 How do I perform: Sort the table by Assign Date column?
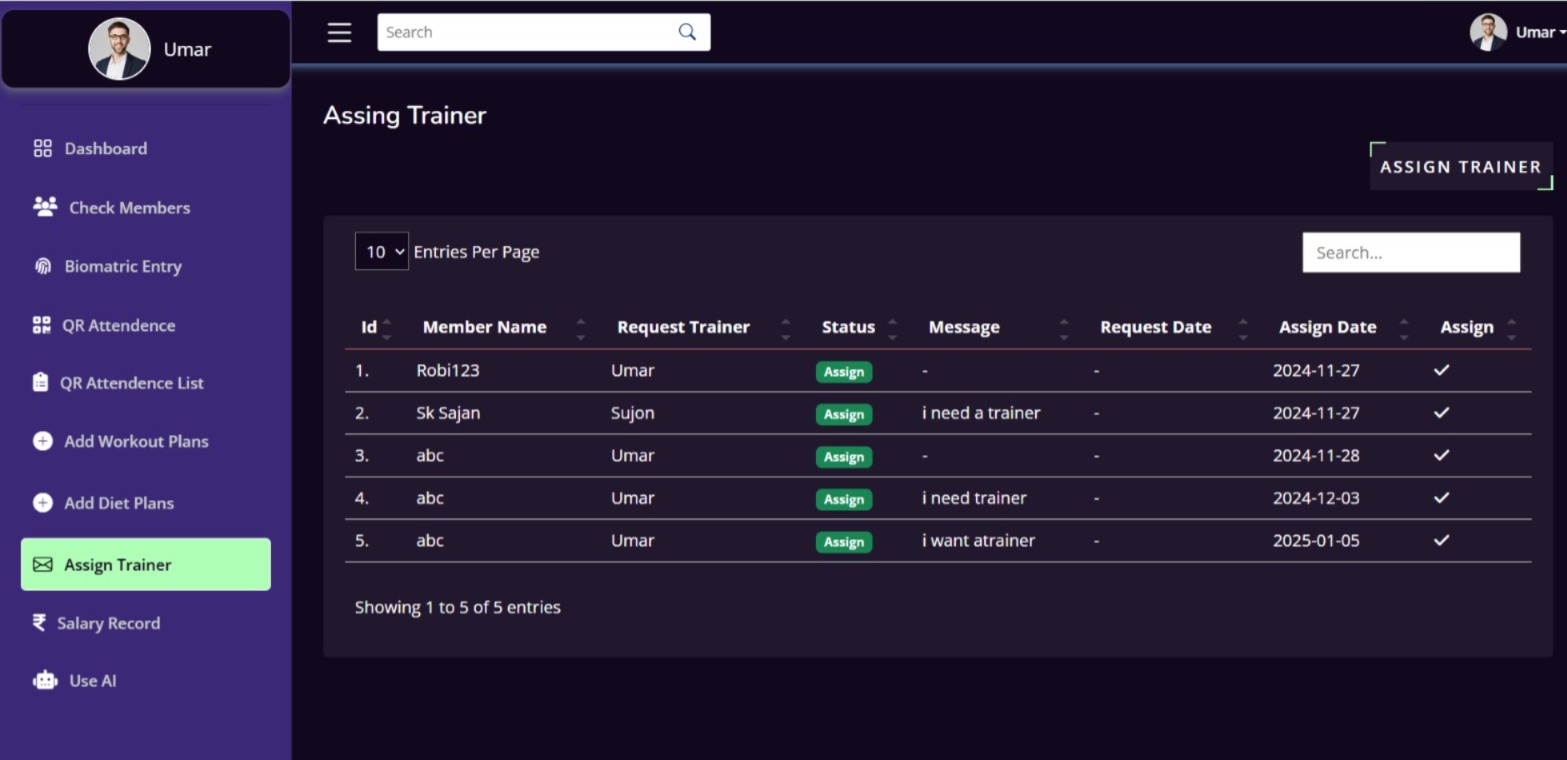pyautogui.click(x=1327, y=327)
